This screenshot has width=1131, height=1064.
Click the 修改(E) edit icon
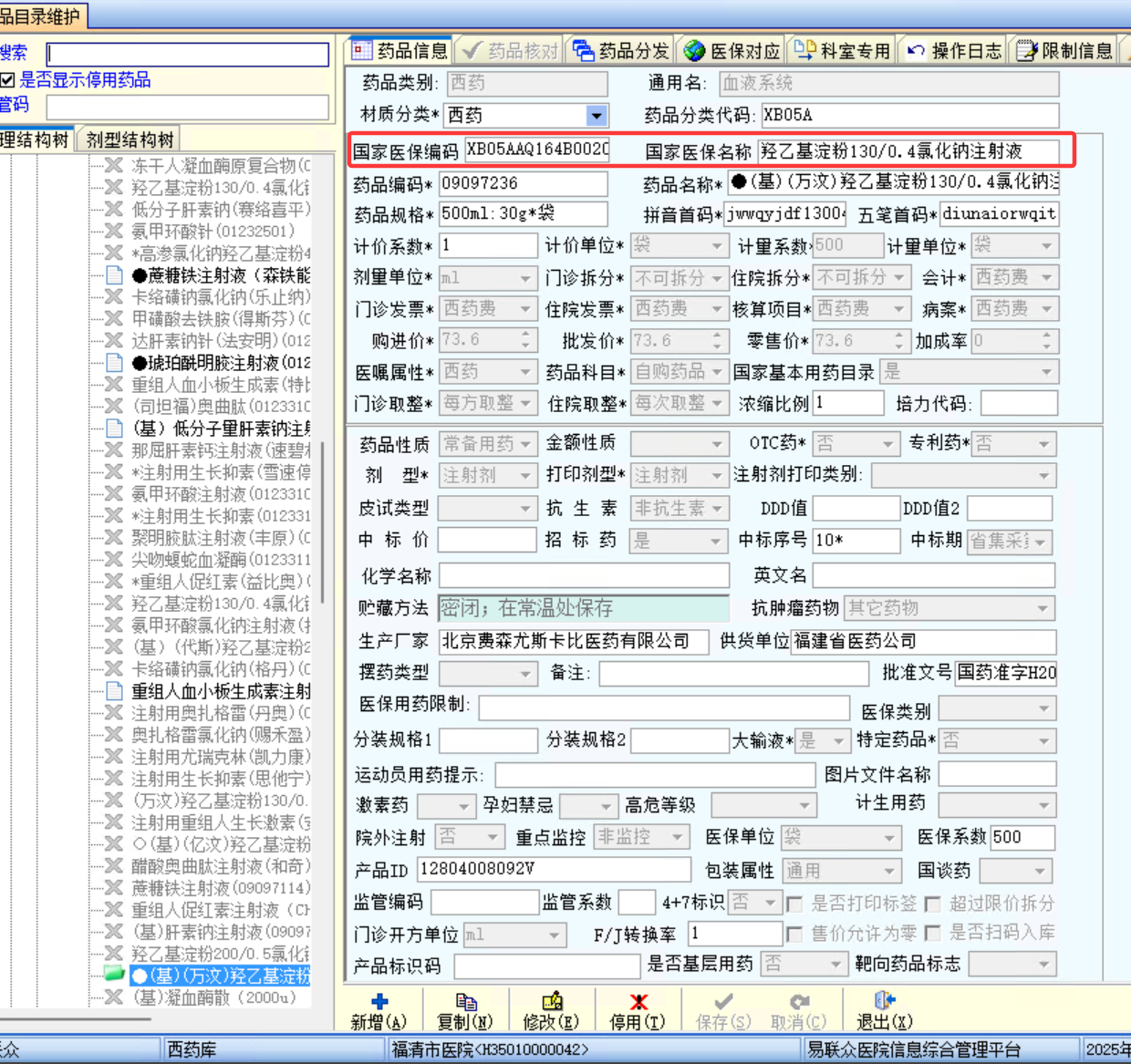coord(552,1002)
